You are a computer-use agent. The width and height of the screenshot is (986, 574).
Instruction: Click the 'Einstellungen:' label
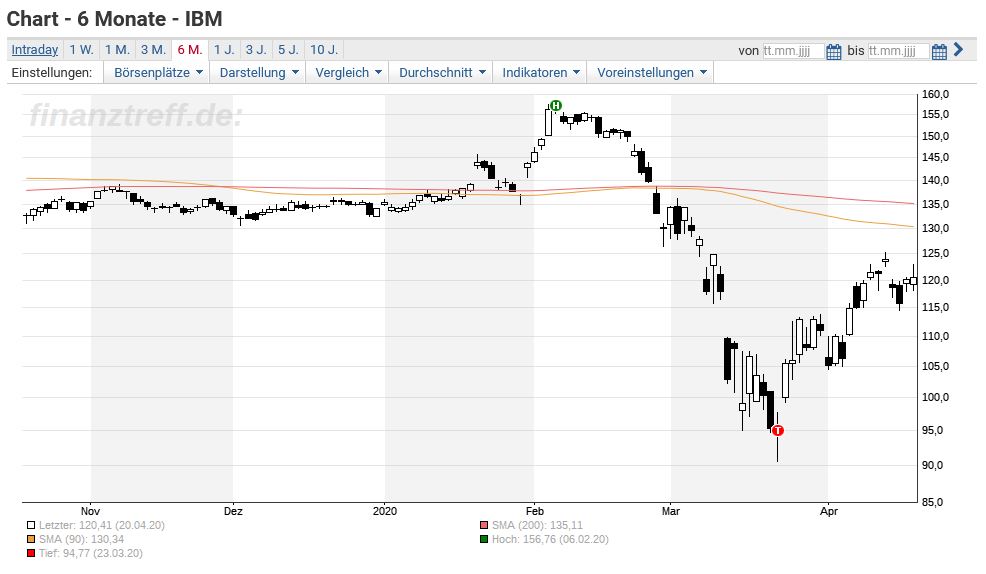(52, 72)
